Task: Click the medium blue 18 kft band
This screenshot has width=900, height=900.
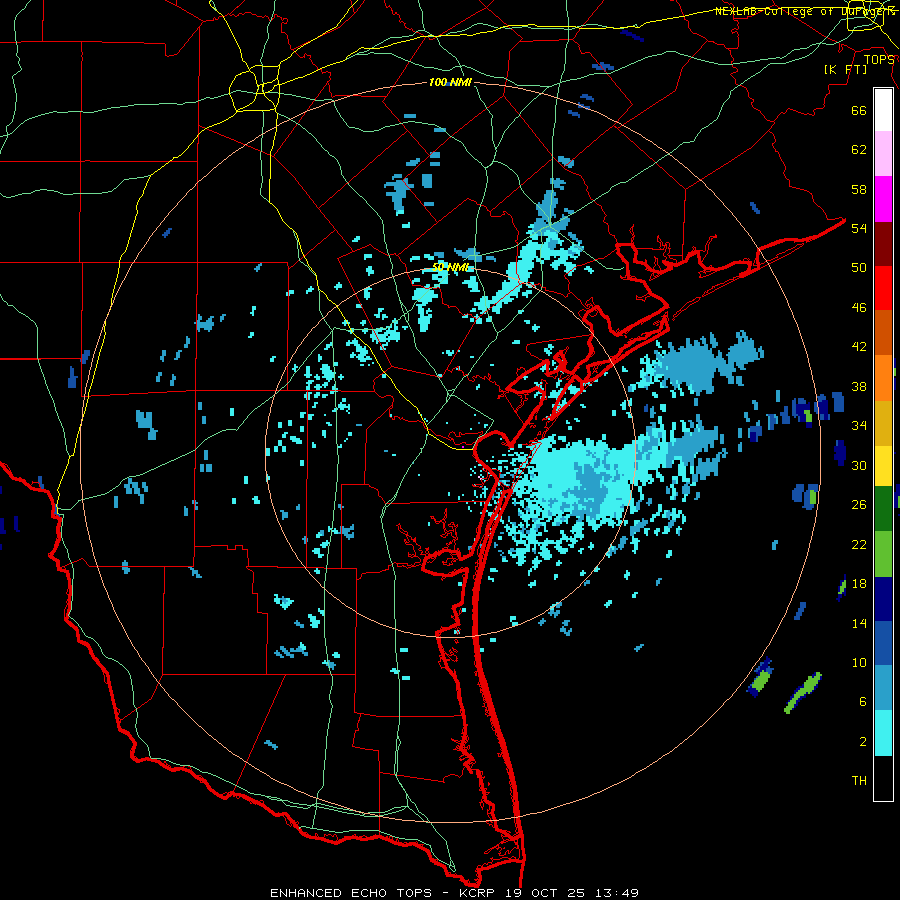Action: (x=883, y=643)
